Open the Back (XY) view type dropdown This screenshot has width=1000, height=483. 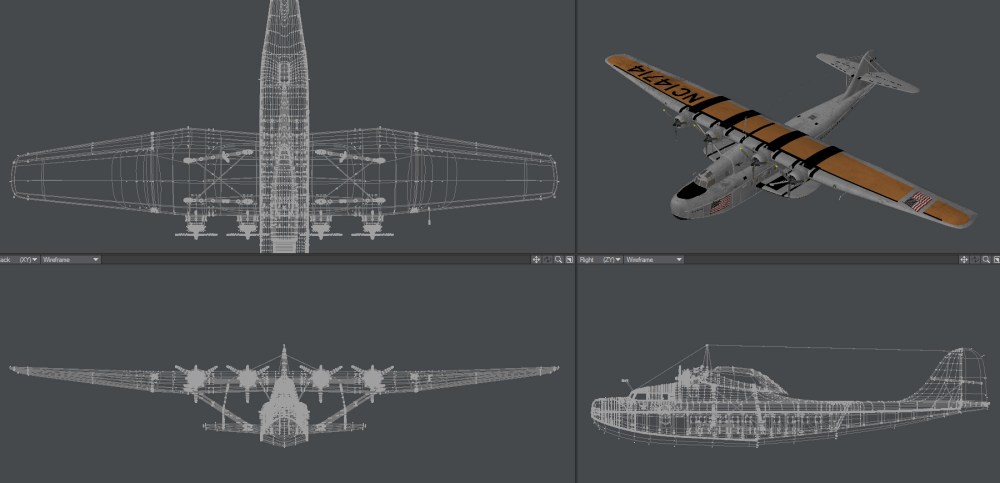20,260
